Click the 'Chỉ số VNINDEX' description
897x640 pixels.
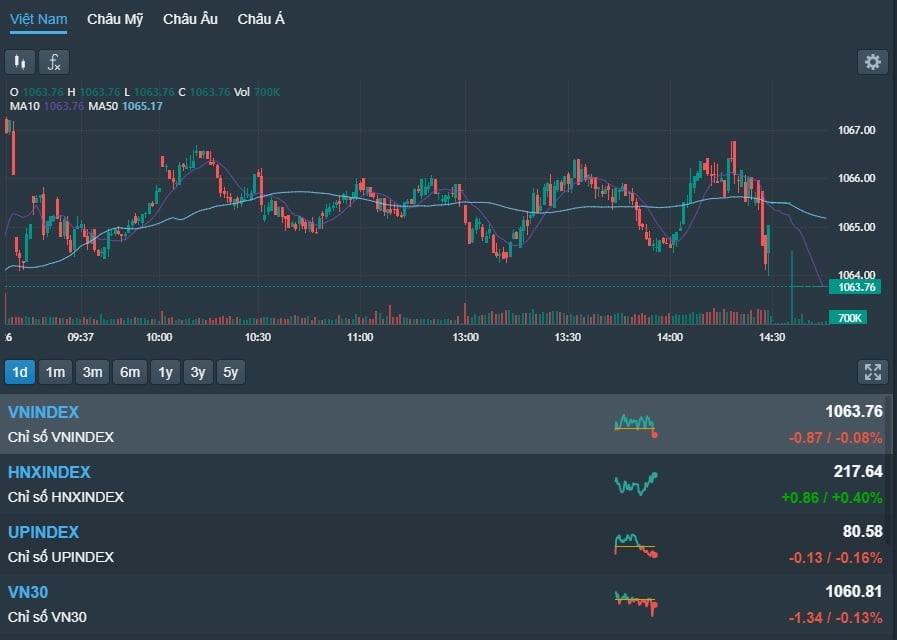61,437
